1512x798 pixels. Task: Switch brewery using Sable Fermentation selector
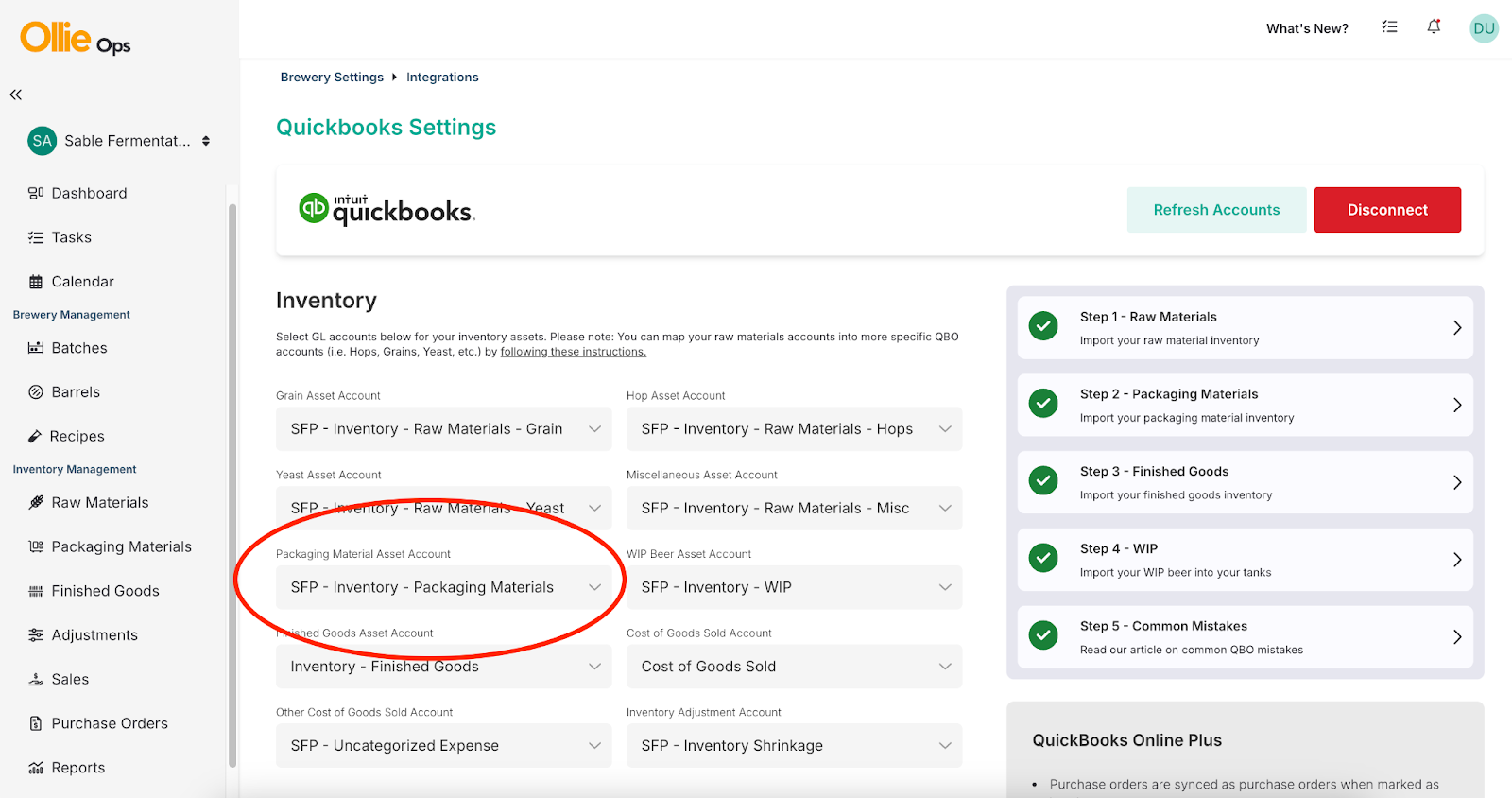(x=119, y=141)
